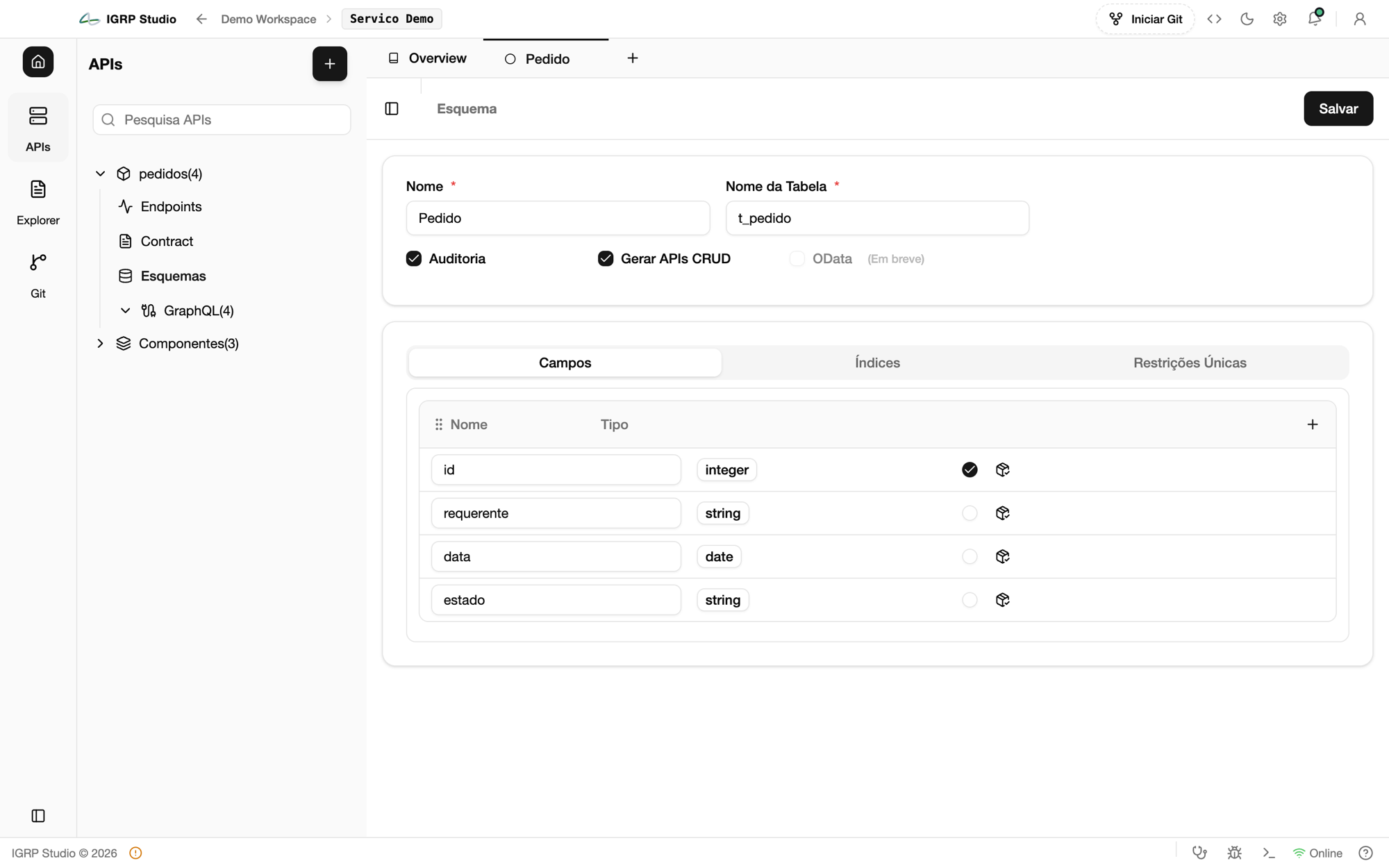Viewport: 1389px width, 868px height.
Task: Add a new tab with plus
Action: click(x=632, y=58)
